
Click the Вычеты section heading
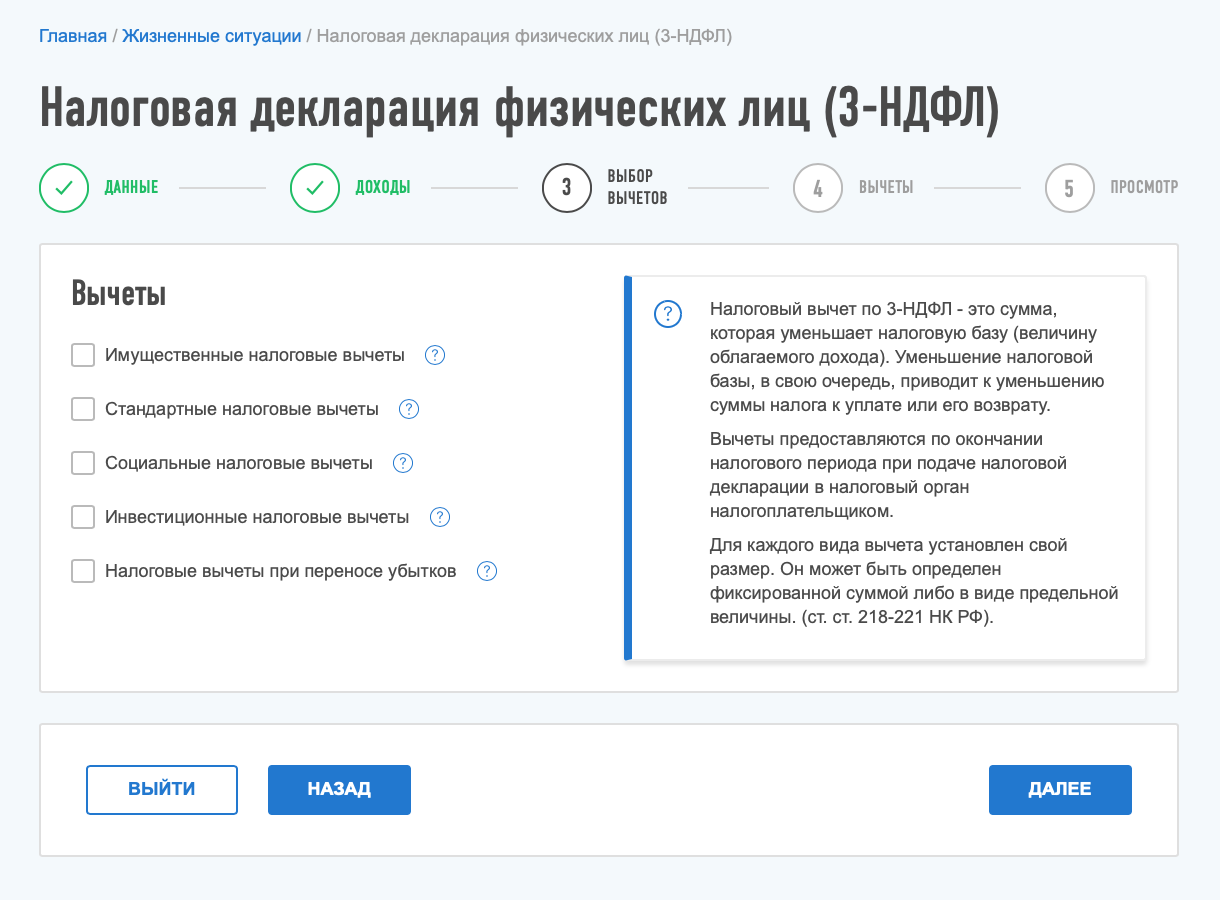pos(119,295)
